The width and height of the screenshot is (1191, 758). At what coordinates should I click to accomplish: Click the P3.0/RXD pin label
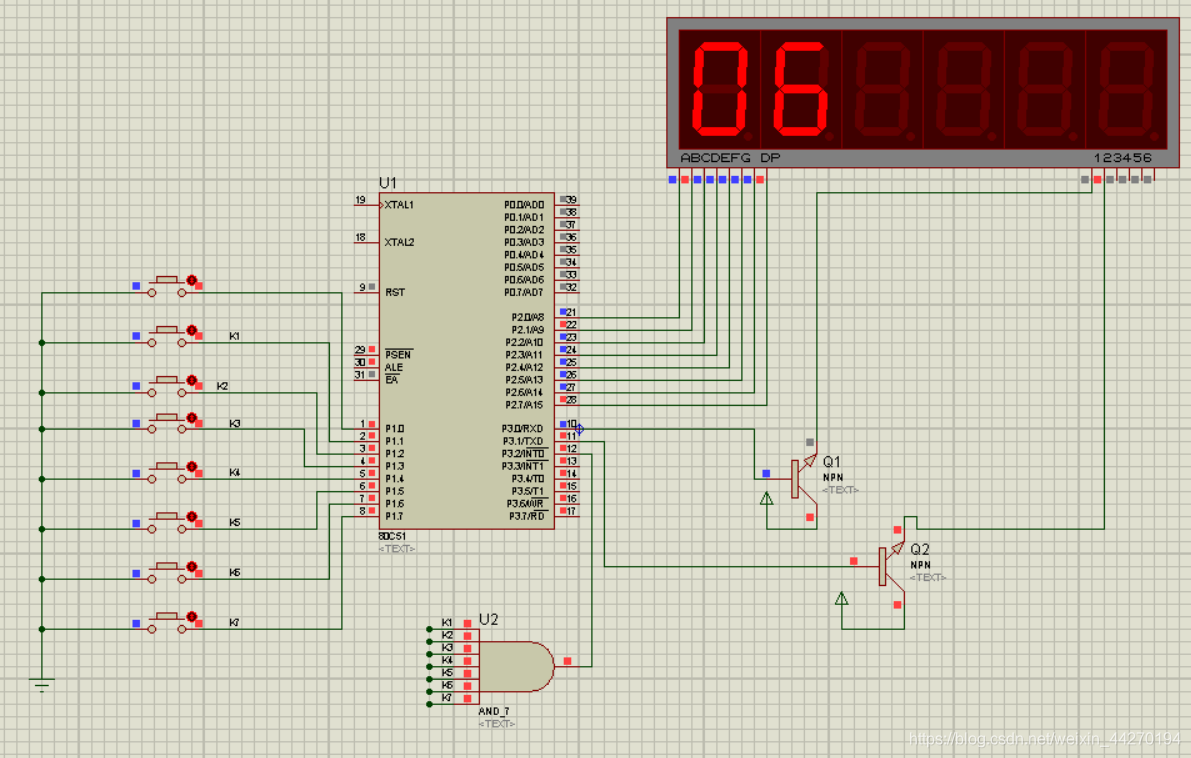coord(523,429)
